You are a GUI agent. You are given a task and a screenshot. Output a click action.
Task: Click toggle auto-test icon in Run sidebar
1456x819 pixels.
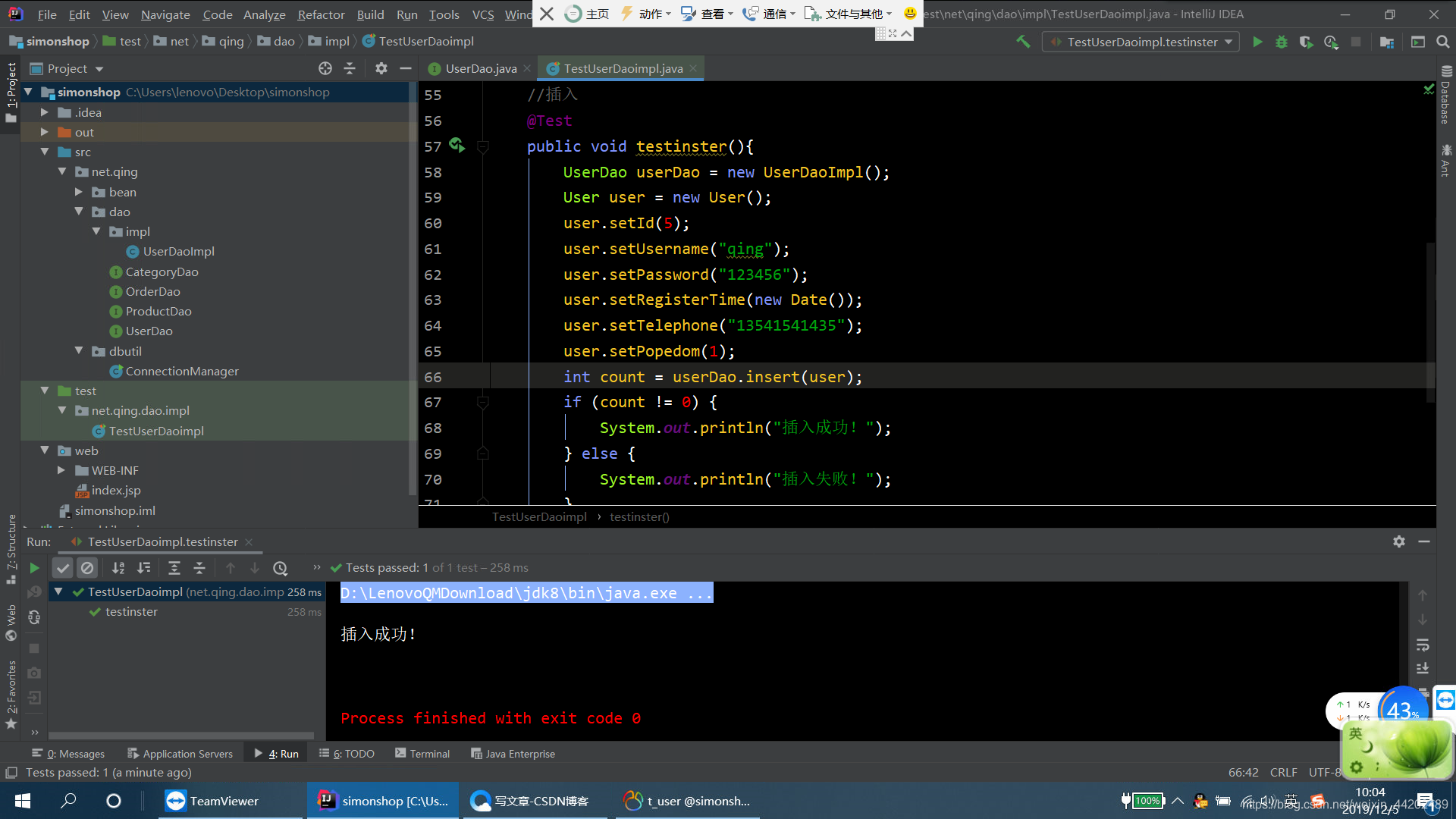(34, 617)
